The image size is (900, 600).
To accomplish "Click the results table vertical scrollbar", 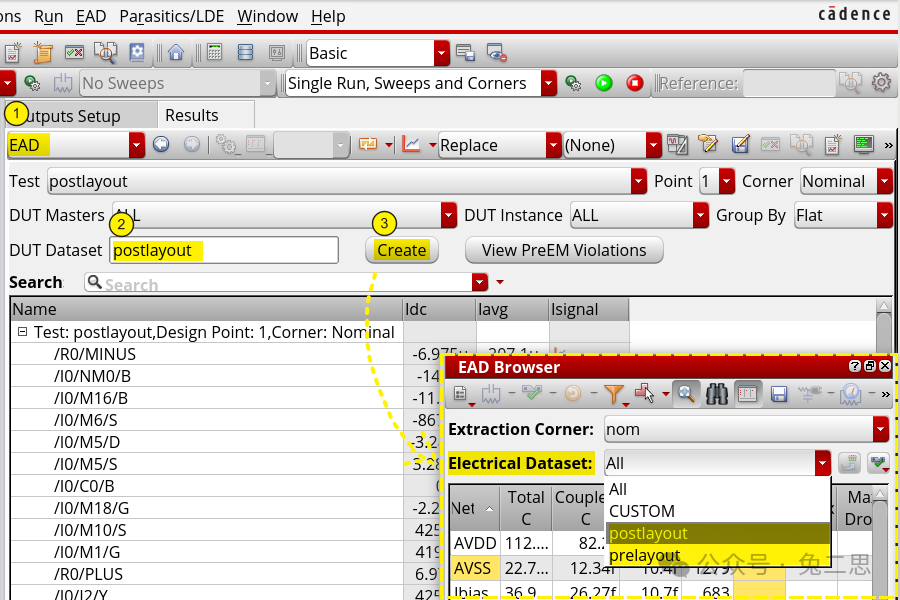I will tap(883, 330).
